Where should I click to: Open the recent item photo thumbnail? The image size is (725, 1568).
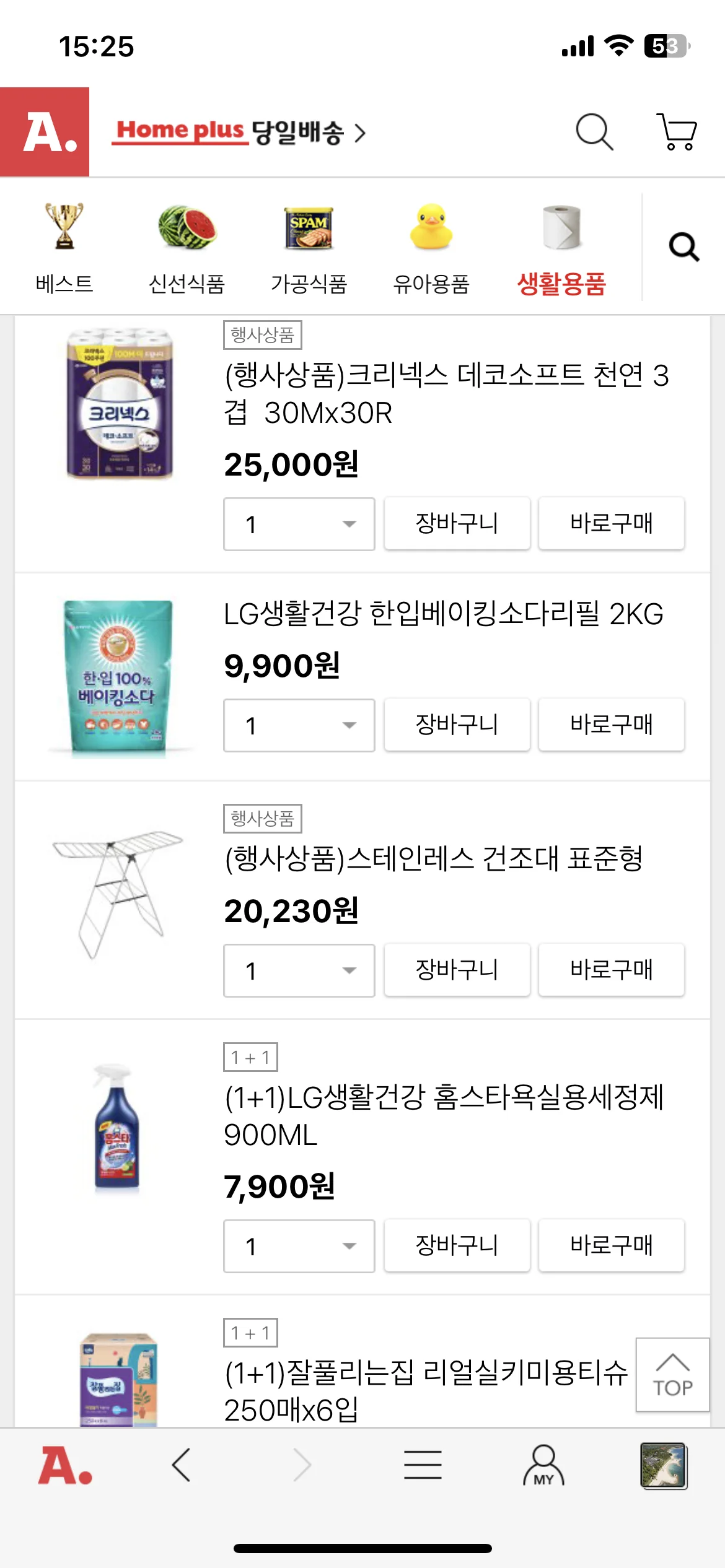click(663, 1465)
